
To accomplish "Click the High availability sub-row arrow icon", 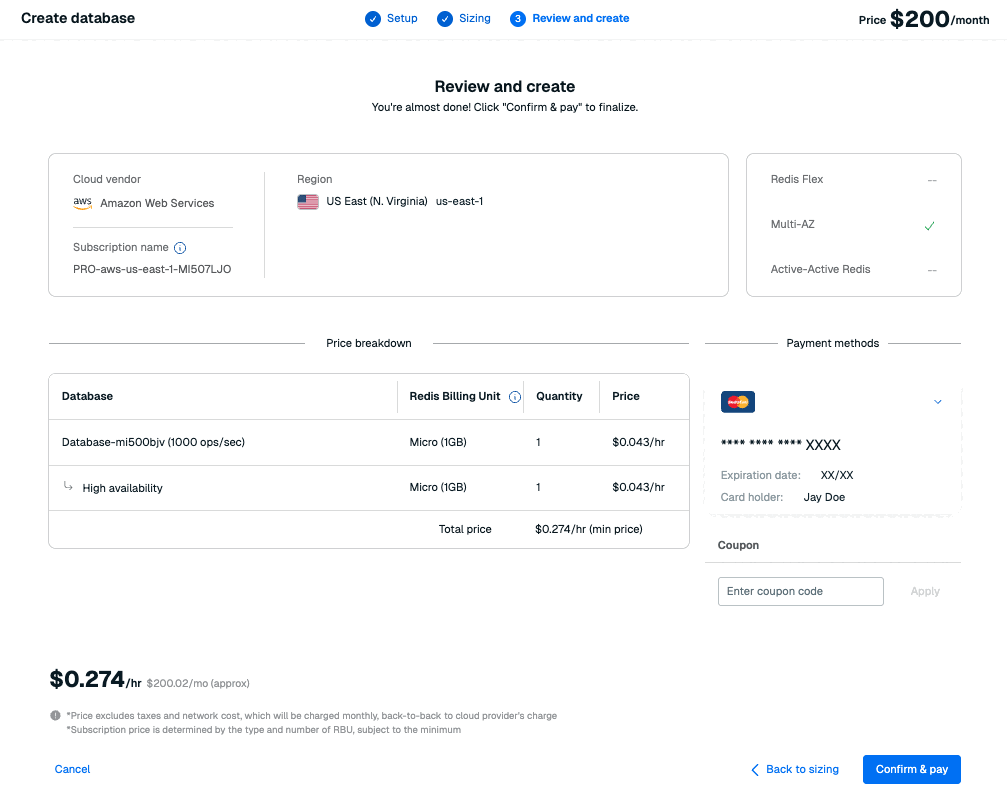I will click(x=69, y=487).
